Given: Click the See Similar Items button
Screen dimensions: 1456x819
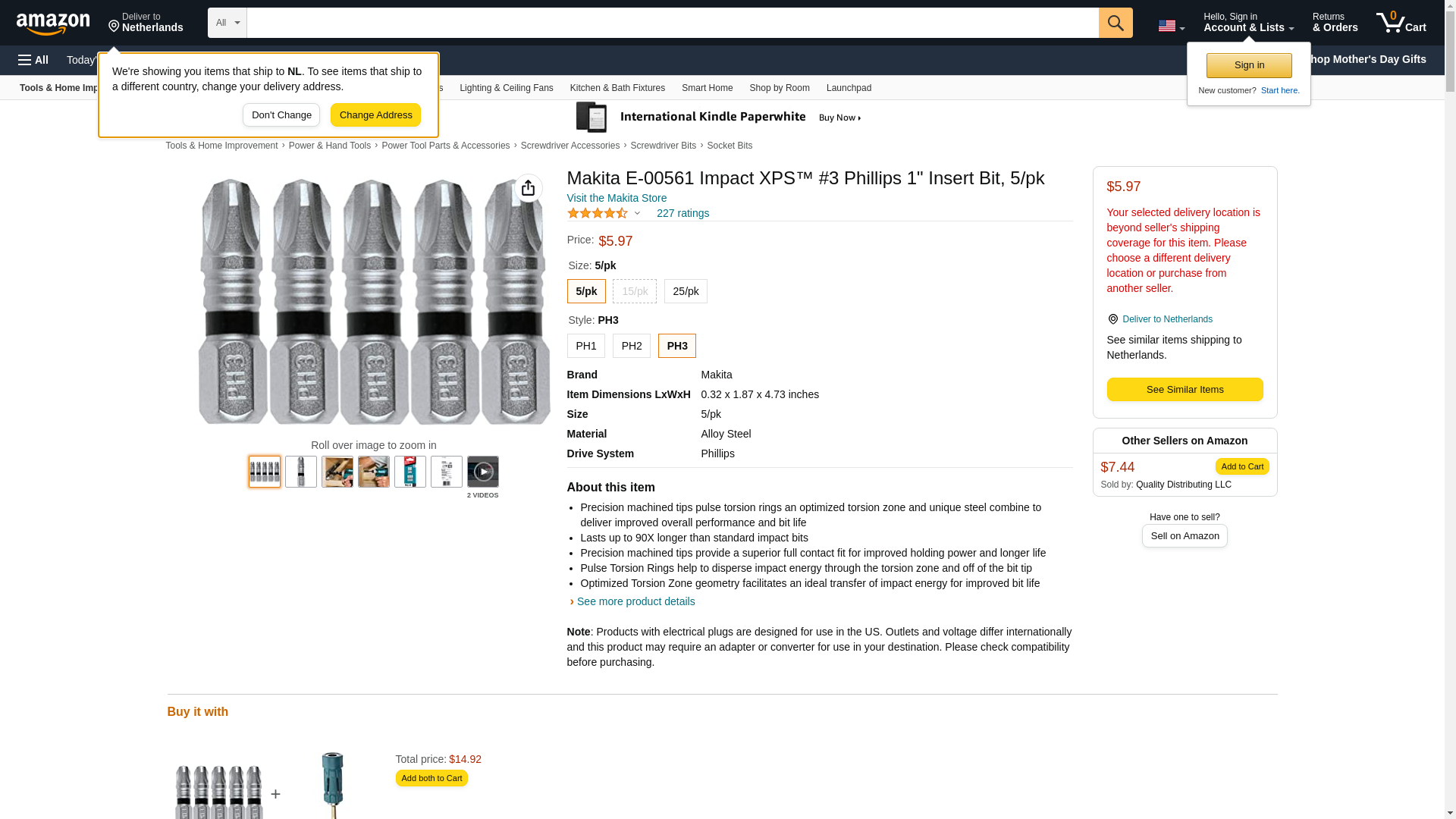Looking at the screenshot, I should point(1185,390).
